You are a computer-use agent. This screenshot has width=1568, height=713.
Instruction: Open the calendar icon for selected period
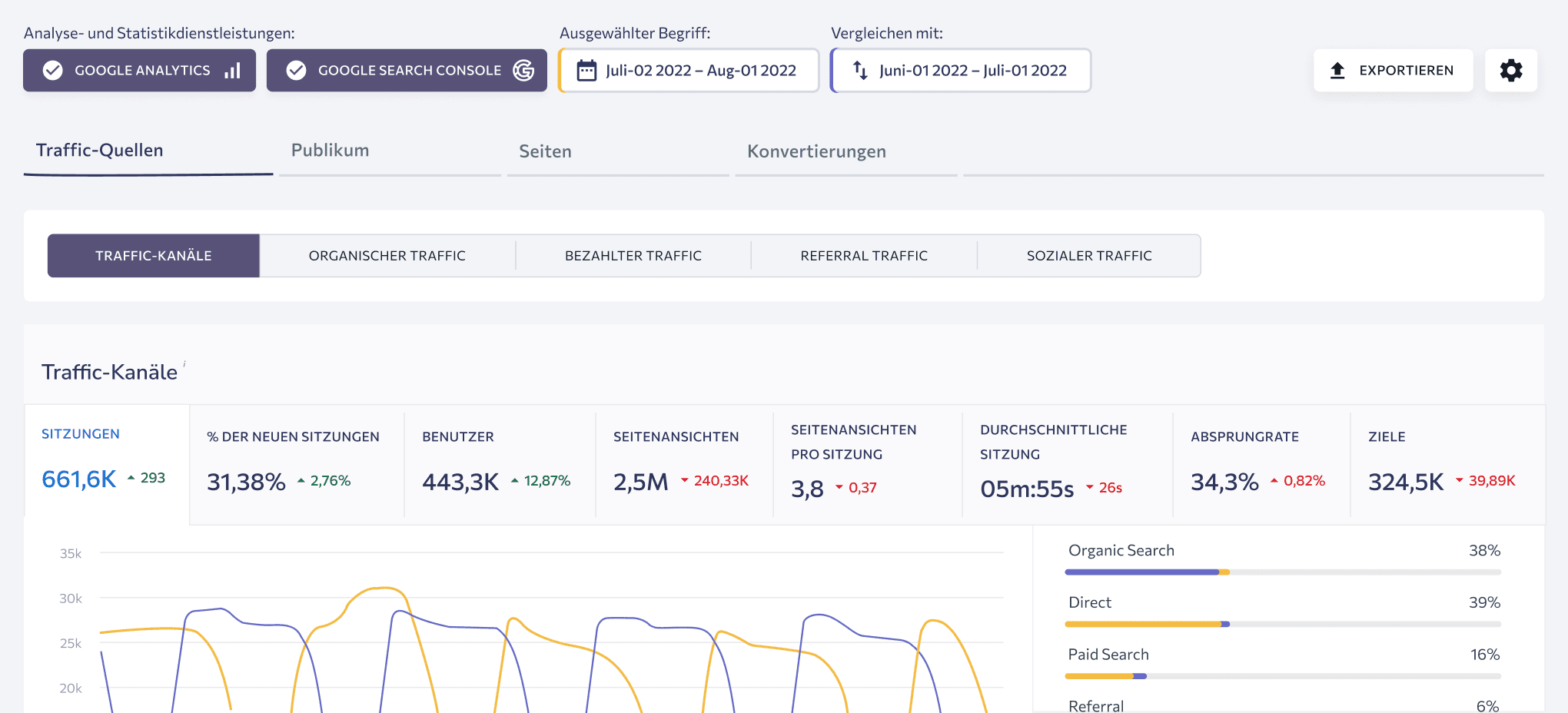pyautogui.click(x=586, y=71)
